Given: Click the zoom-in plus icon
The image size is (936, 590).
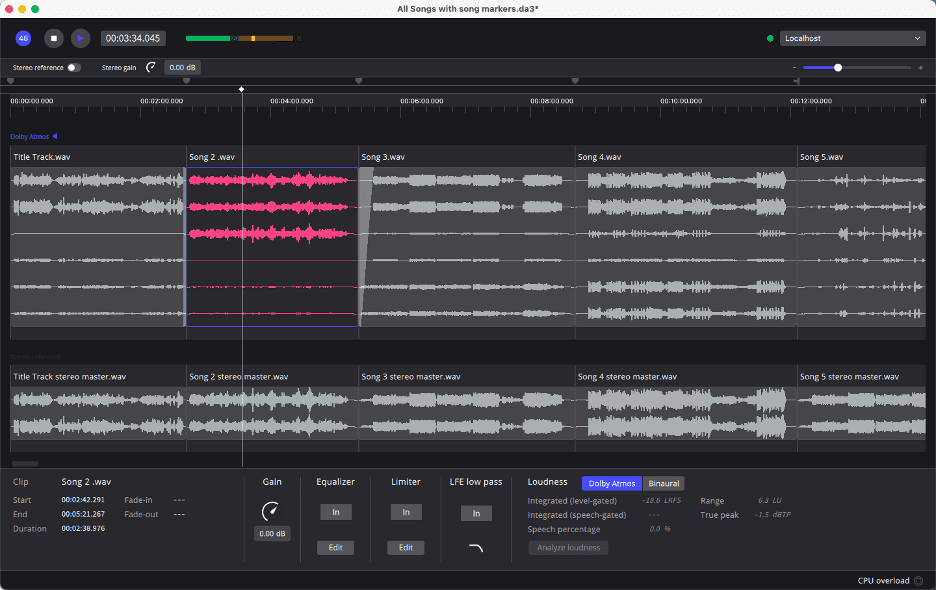Looking at the screenshot, I should click(x=920, y=68).
